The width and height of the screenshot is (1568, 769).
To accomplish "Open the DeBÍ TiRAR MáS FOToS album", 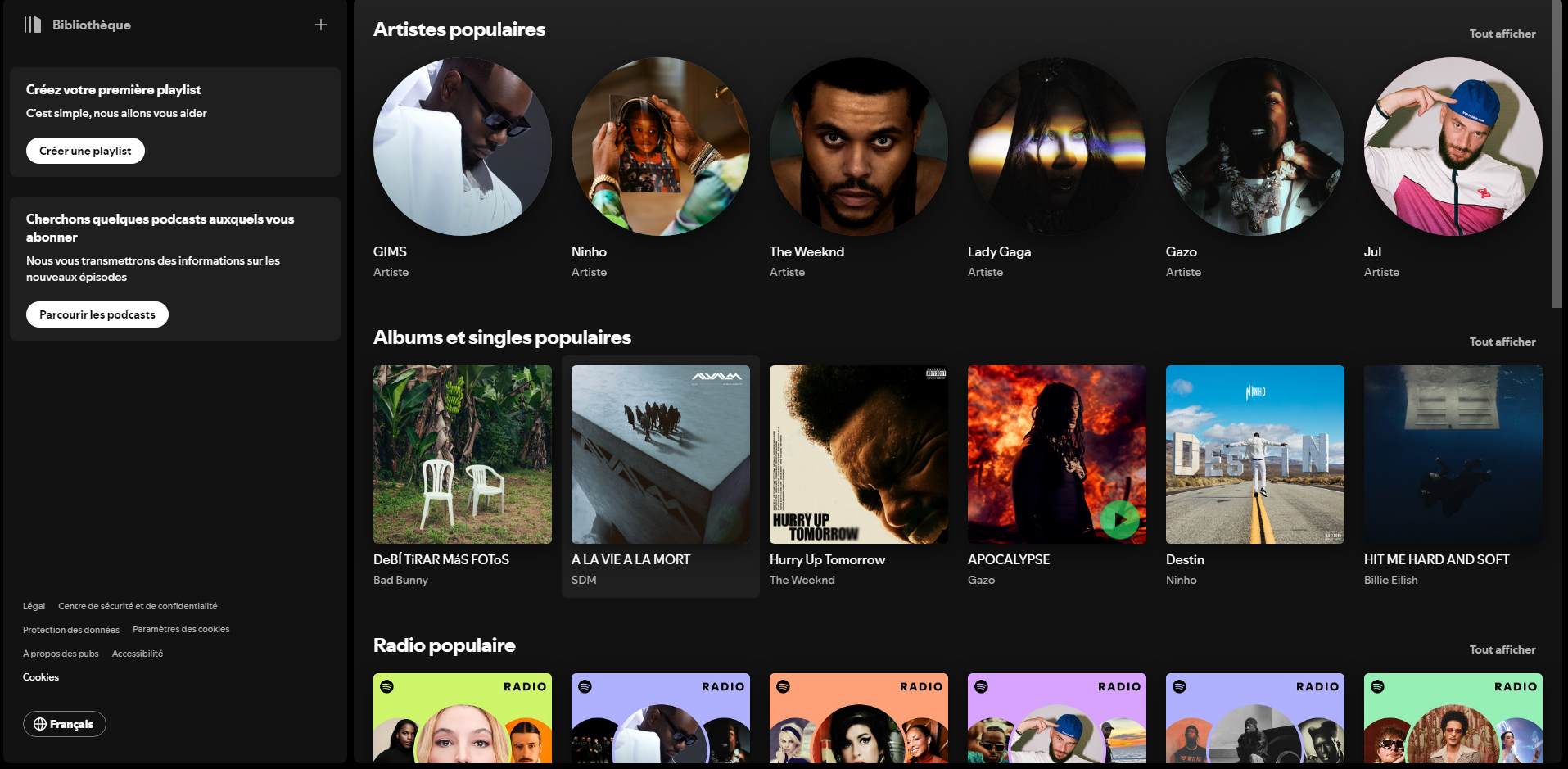I will [x=462, y=455].
